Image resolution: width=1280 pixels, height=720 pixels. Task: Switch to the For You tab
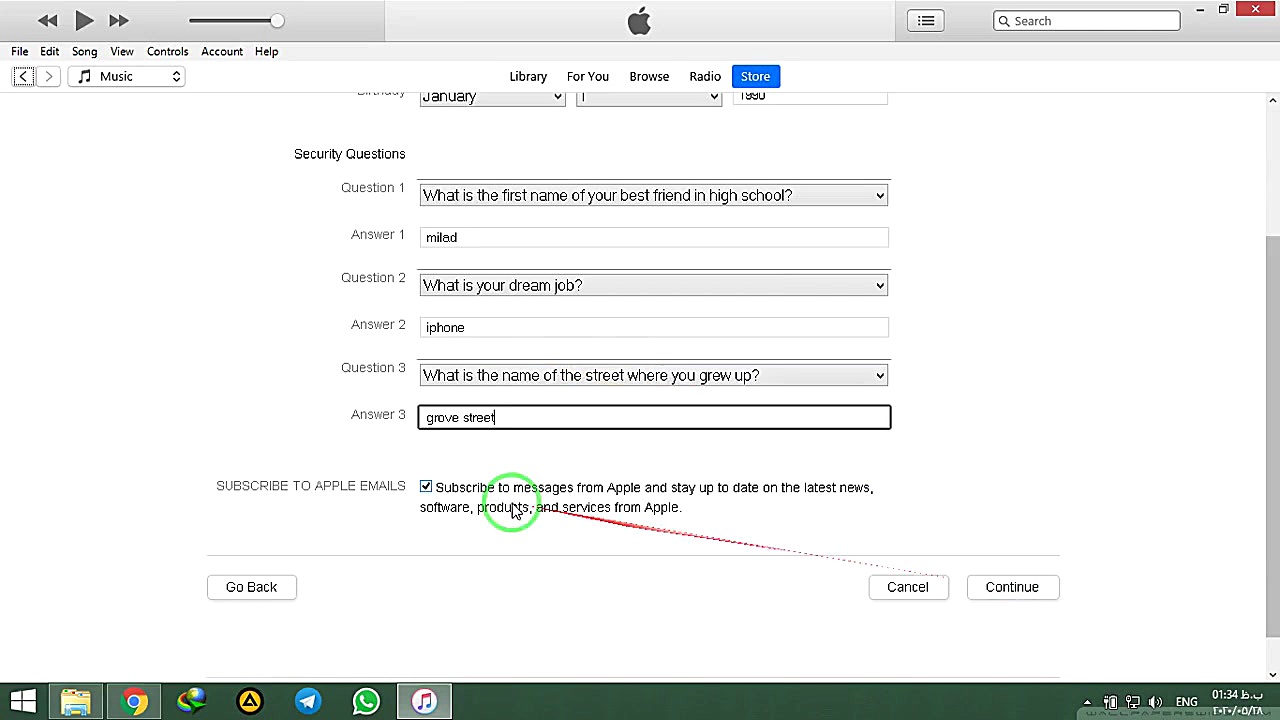click(x=588, y=76)
